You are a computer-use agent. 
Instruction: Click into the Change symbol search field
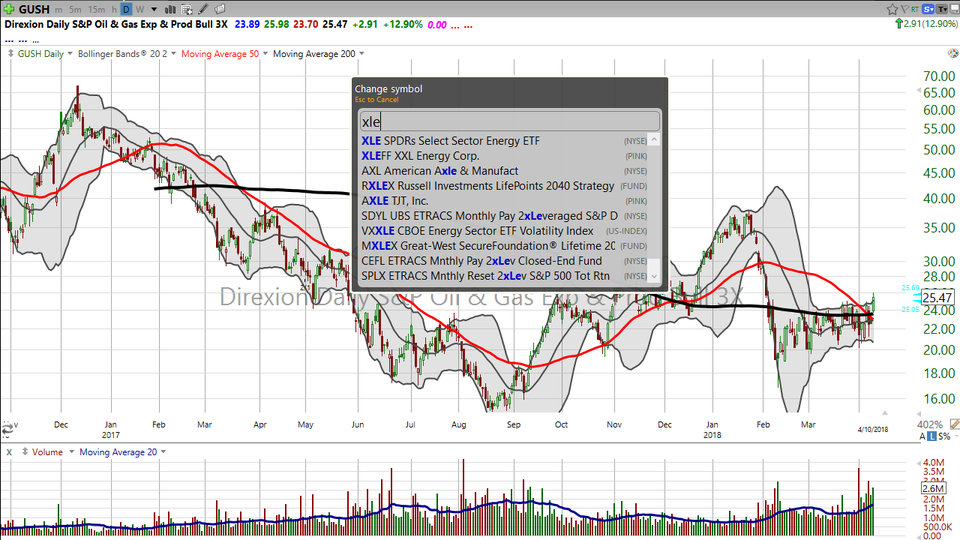click(x=509, y=121)
